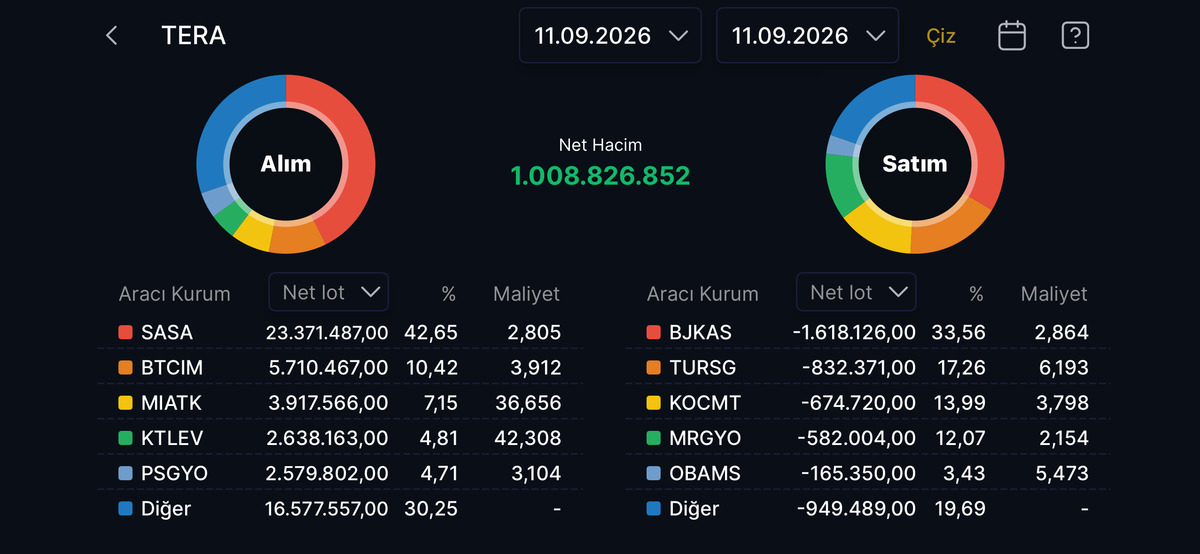The height and width of the screenshot is (554, 1200).
Task: Select the BTCIM row label
Action: pos(172,368)
